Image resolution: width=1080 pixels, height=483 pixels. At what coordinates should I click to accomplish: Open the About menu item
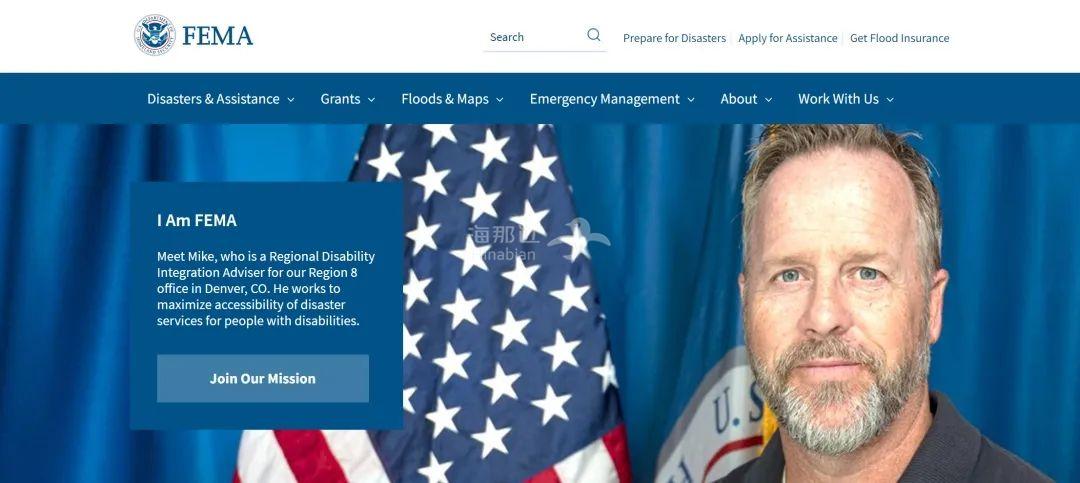[x=739, y=99]
